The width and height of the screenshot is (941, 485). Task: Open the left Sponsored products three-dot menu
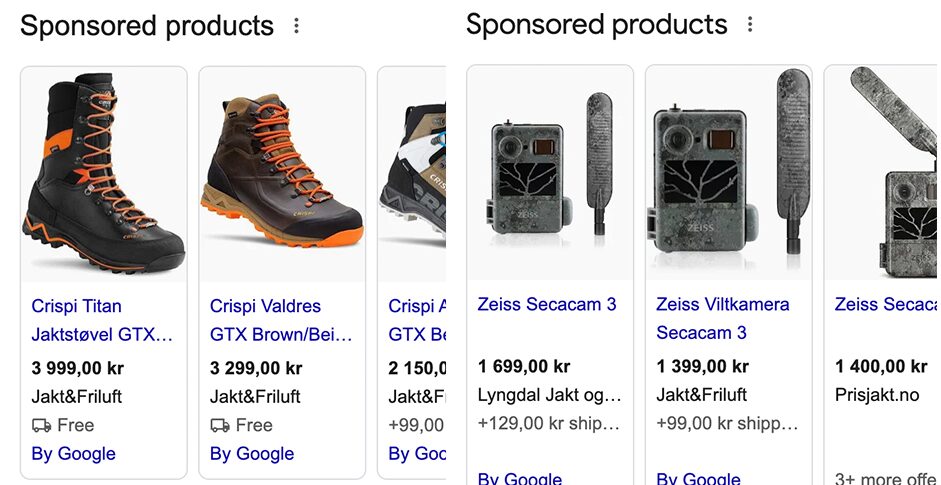click(296, 26)
